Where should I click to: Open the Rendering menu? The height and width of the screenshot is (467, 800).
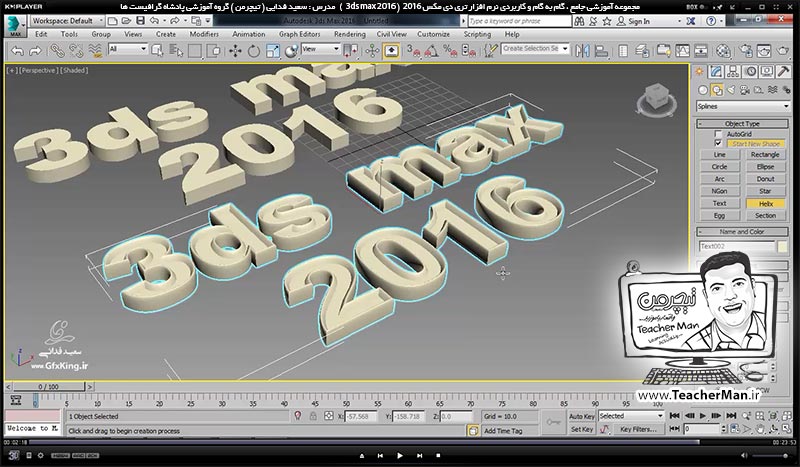click(x=349, y=34)
